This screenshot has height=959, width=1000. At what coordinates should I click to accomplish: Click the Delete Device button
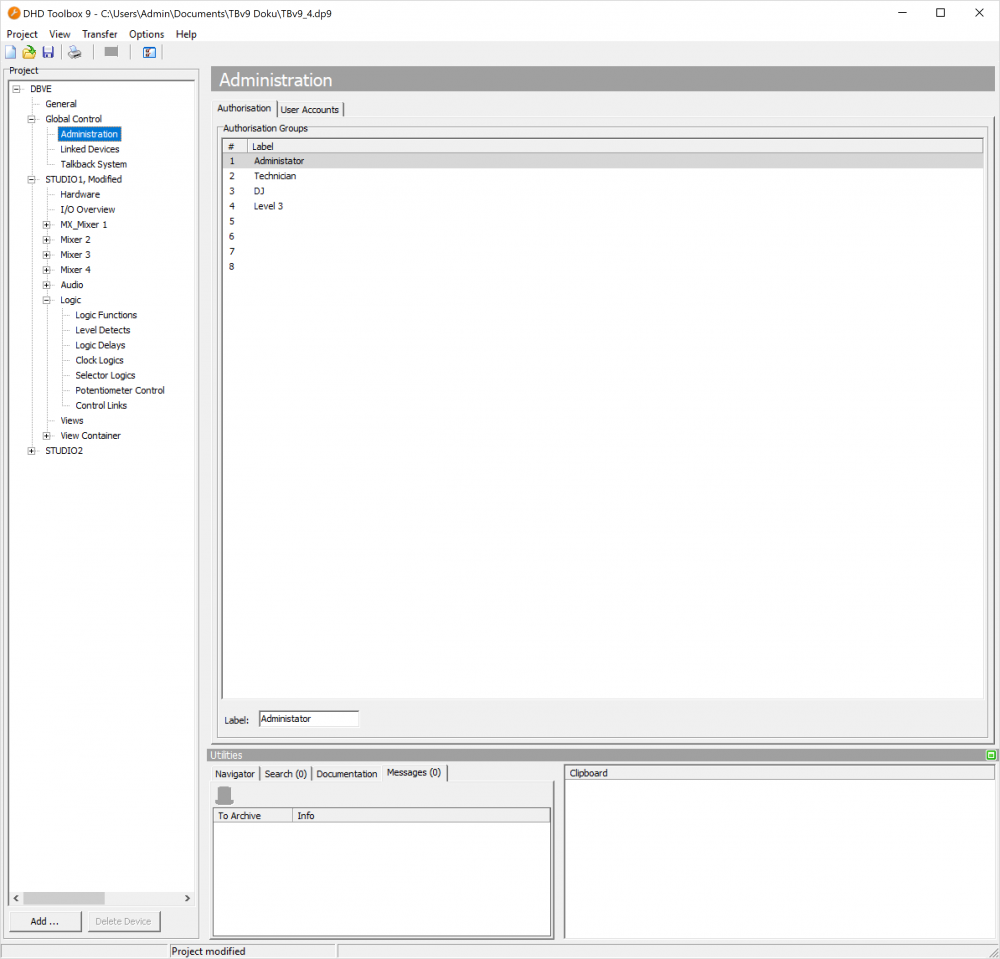[123, 921]
